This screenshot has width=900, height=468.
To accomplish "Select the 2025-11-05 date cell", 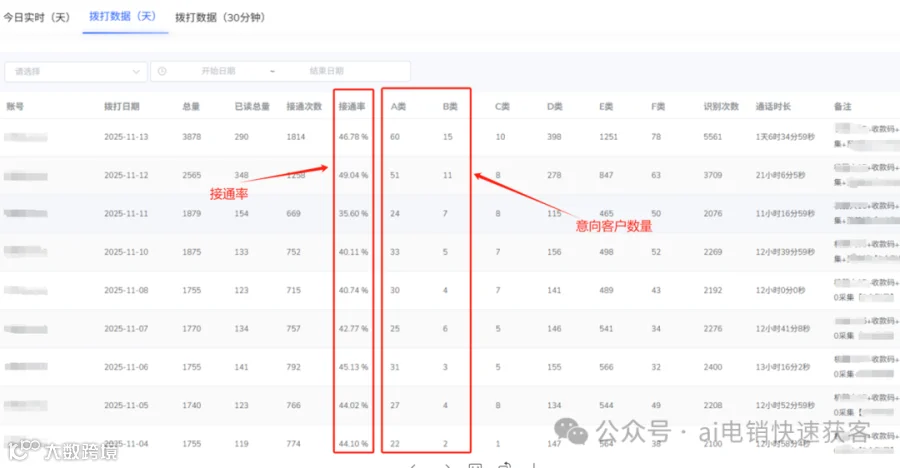I will coord(126,405).
